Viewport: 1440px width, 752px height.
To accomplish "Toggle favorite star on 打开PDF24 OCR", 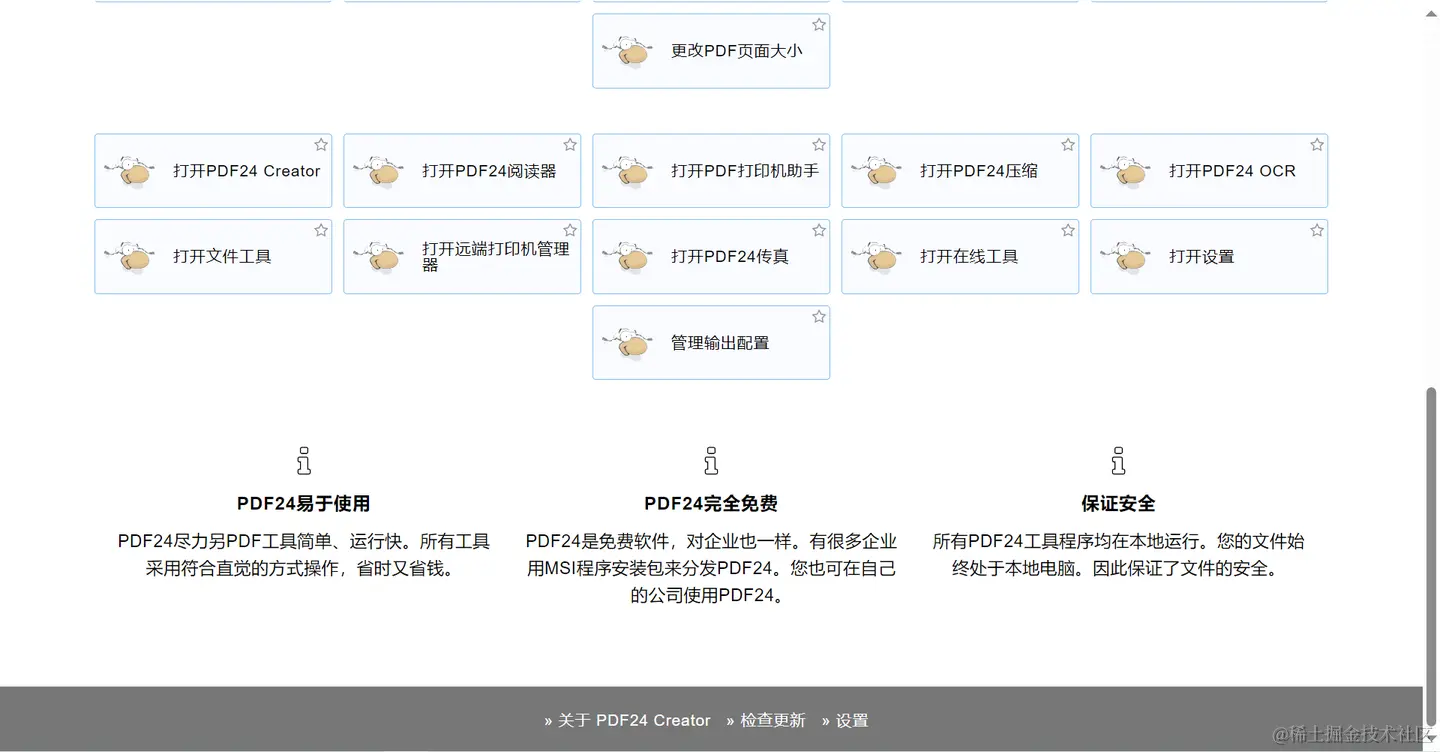I will [1317, 145].
